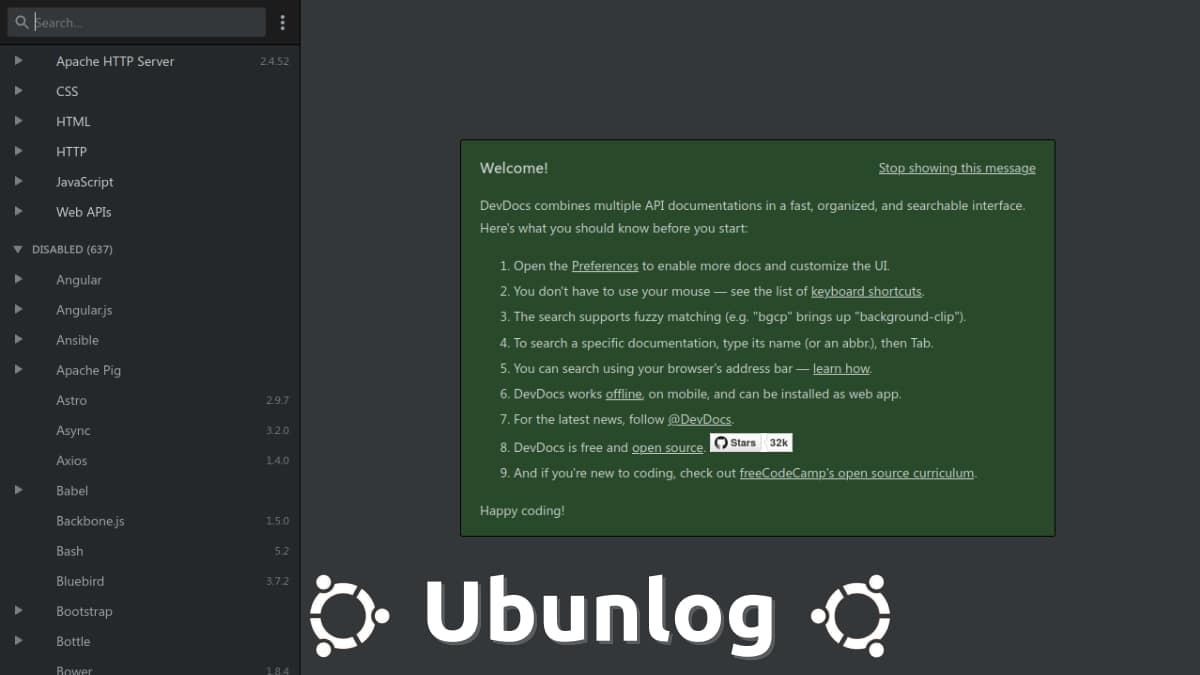
Task: Expand the Babel entry arrow
Action: click(18, 491)
